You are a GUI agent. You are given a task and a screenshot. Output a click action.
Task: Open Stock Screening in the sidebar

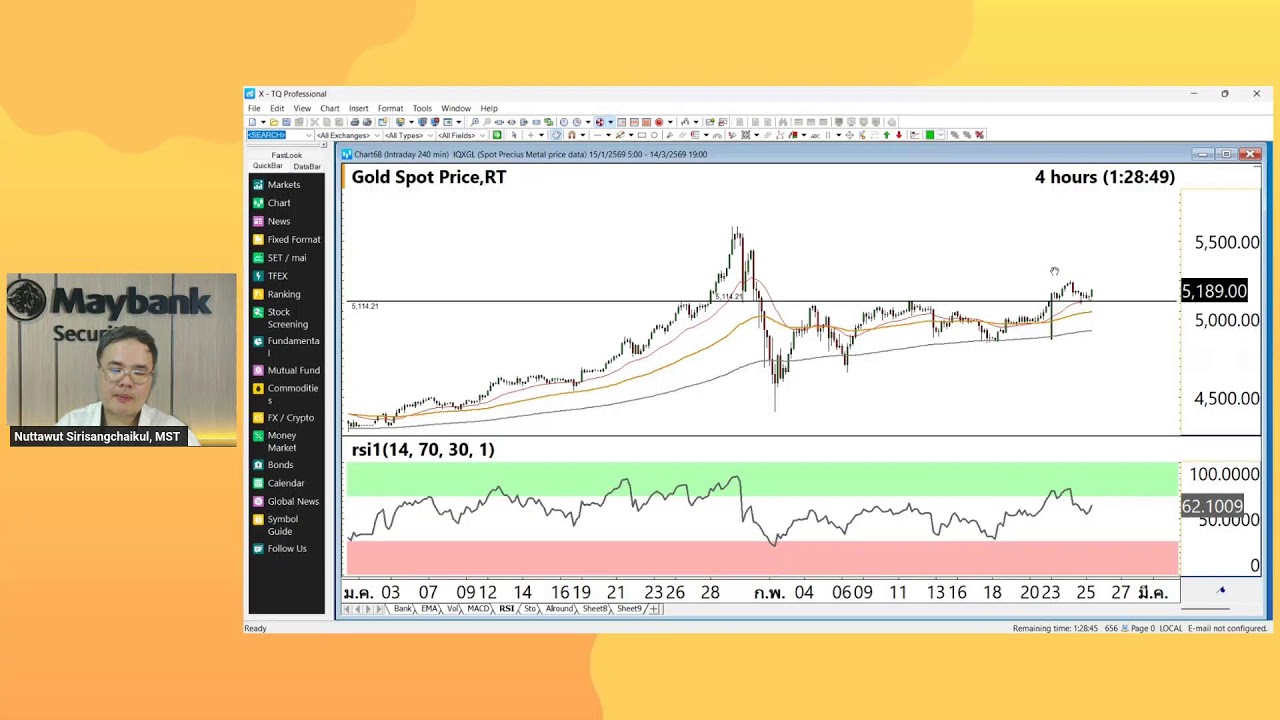[281, 318]
